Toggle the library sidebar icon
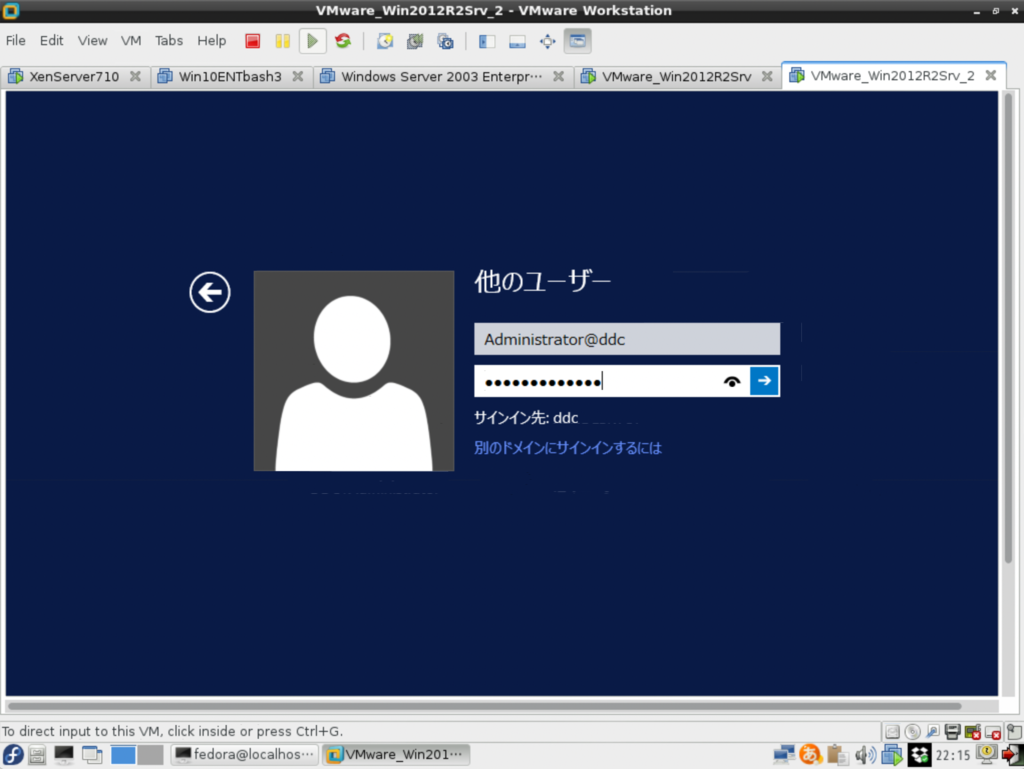 487,41
